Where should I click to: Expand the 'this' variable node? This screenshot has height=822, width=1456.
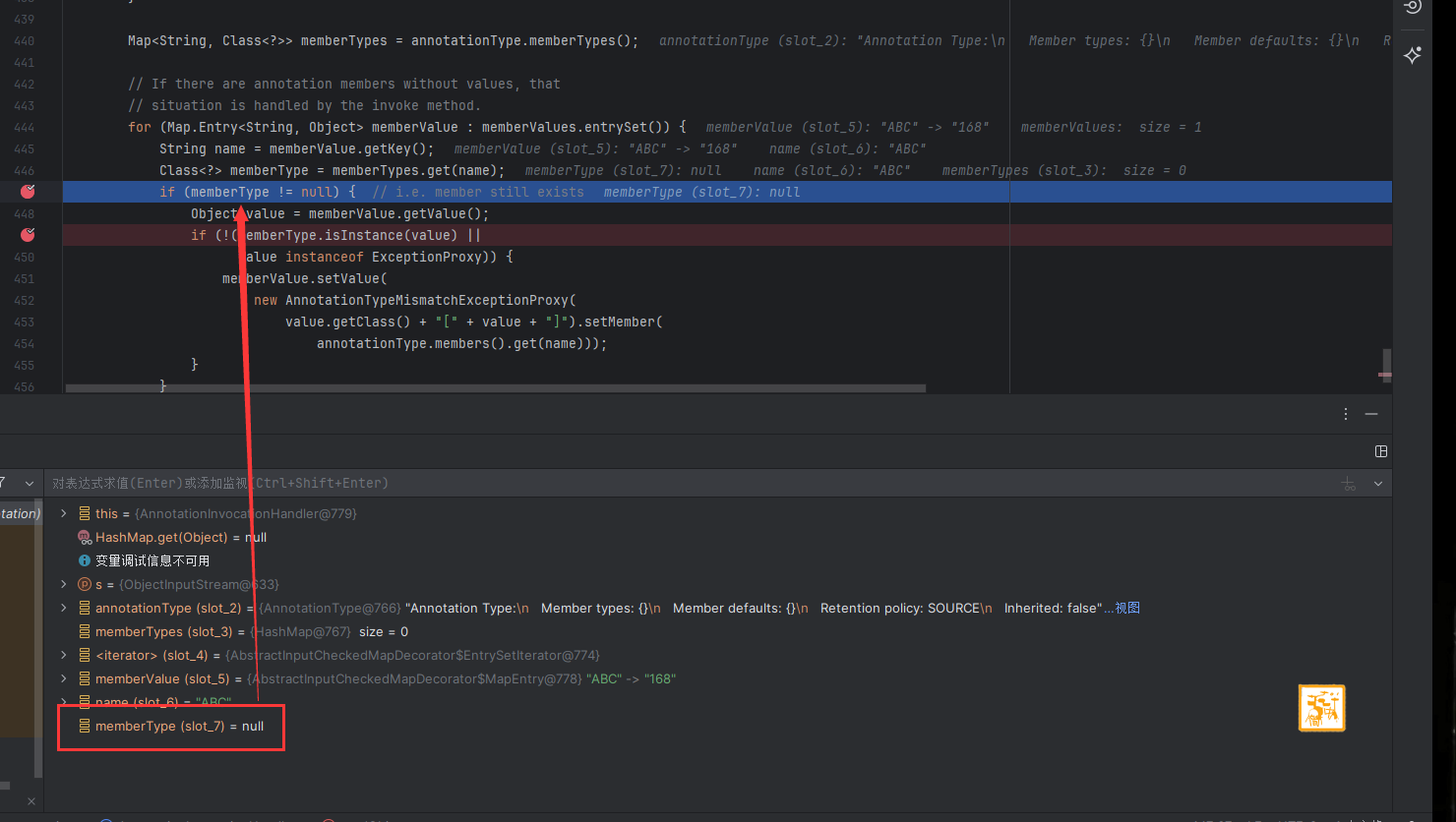(64, 513)
